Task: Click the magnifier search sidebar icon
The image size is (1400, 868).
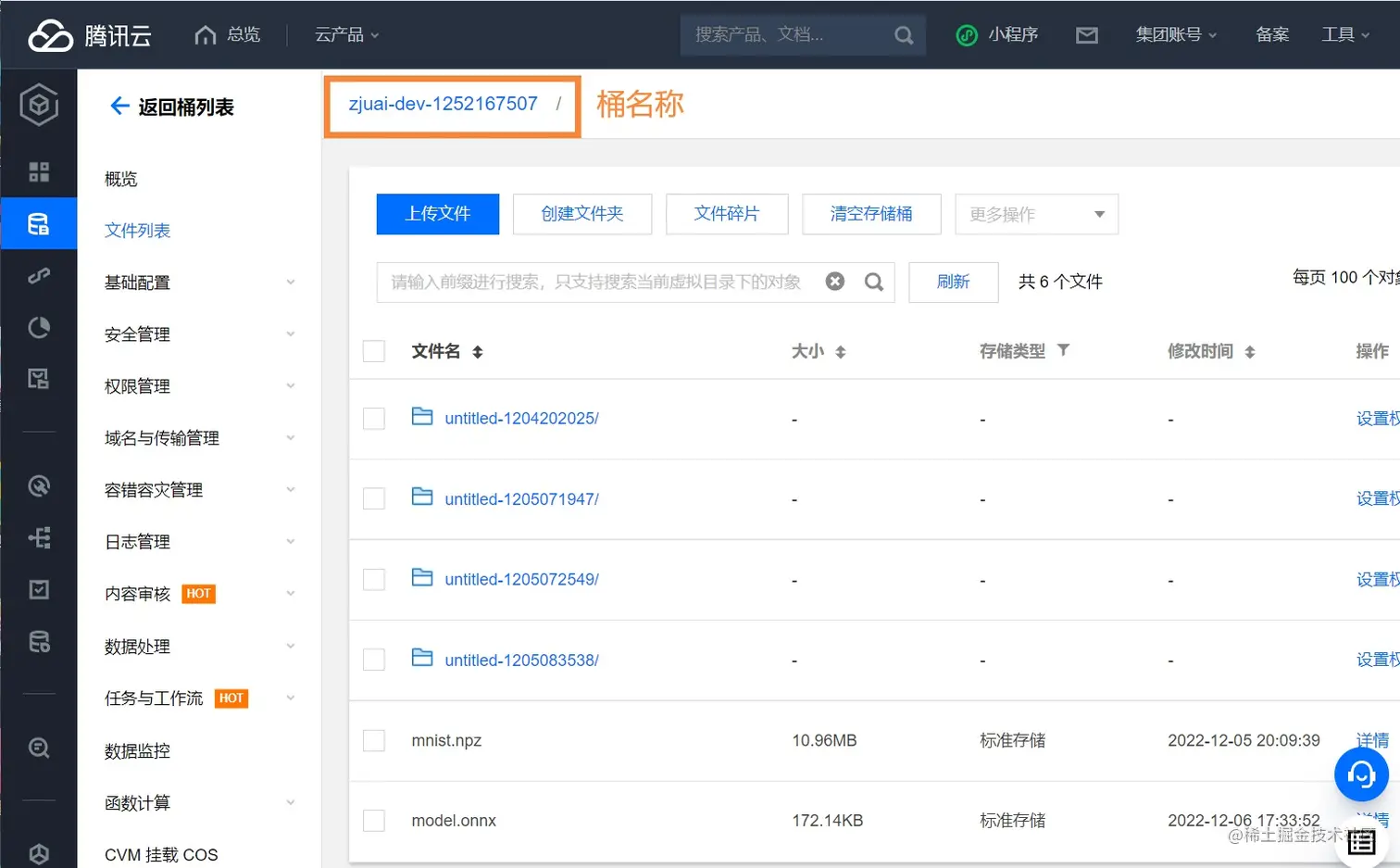Action: pyautogui.click(x=39, y=748)
